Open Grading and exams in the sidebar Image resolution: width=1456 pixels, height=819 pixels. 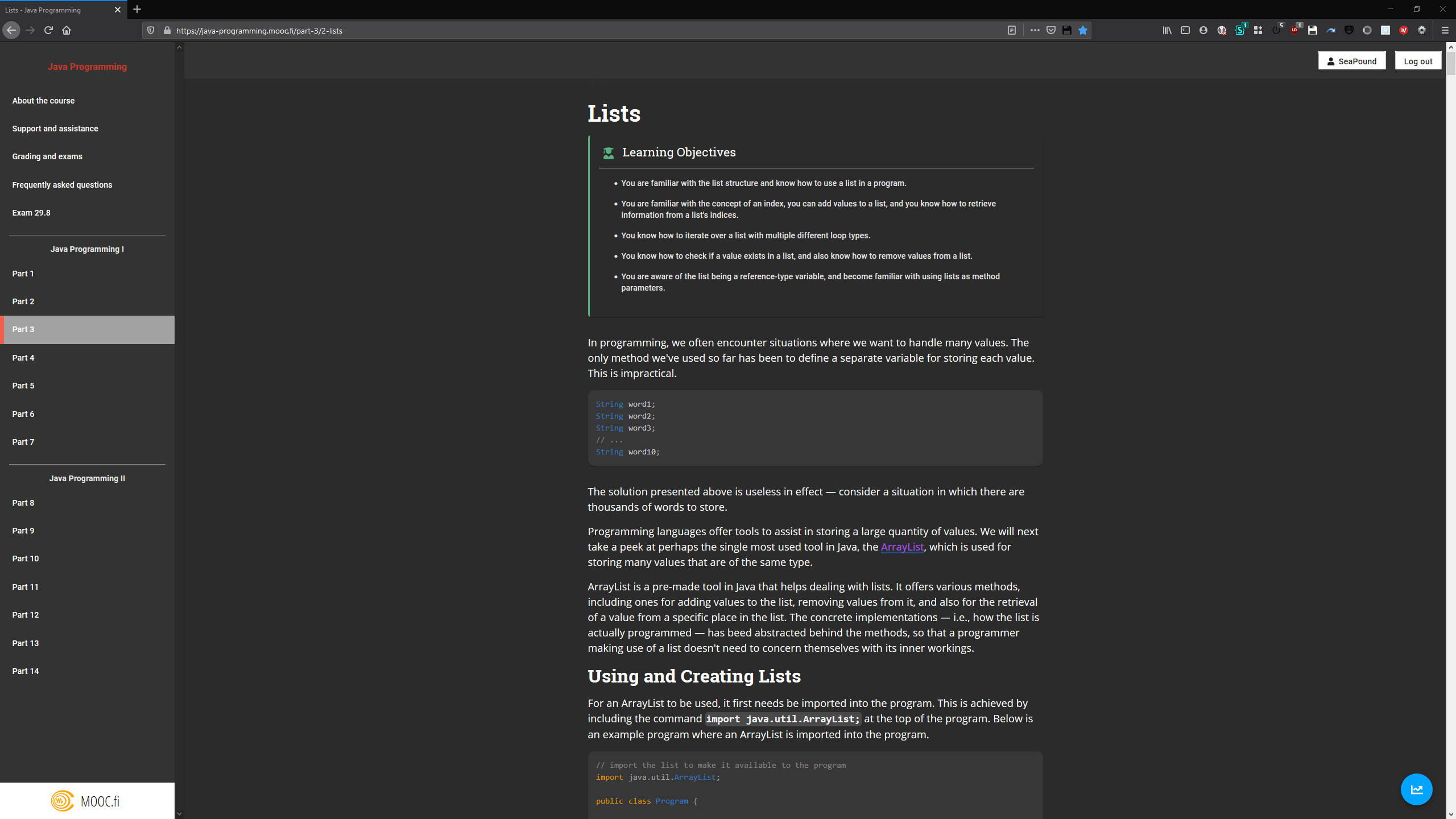tap(47, 156)
